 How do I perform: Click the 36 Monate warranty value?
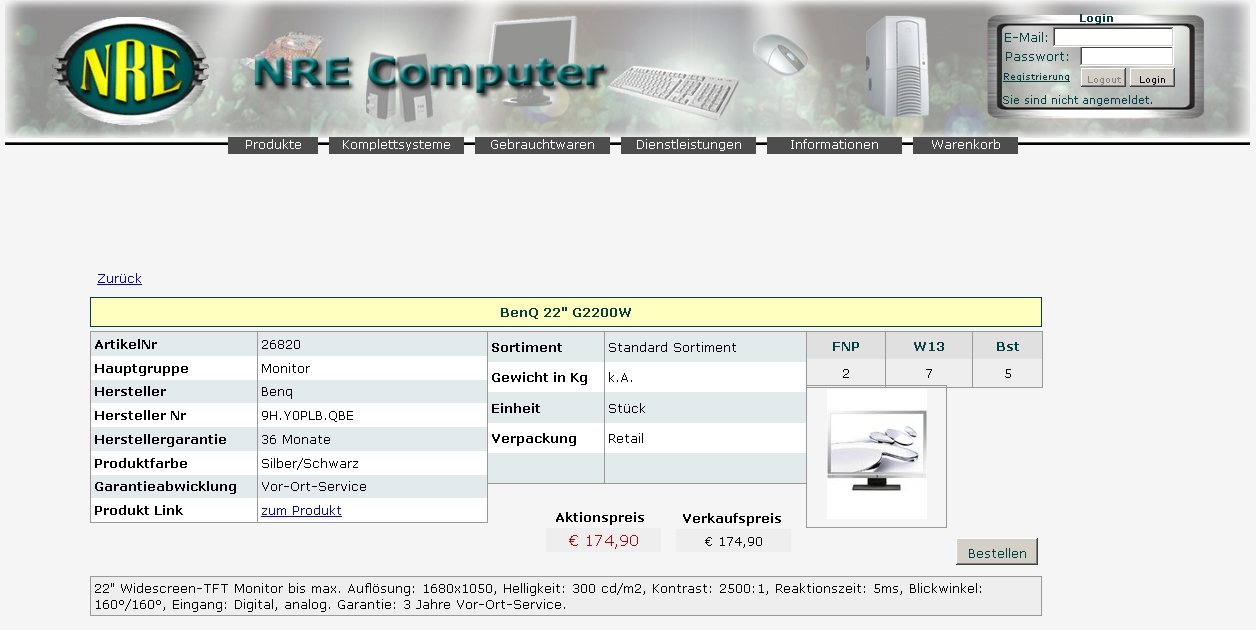coord(296,440)
